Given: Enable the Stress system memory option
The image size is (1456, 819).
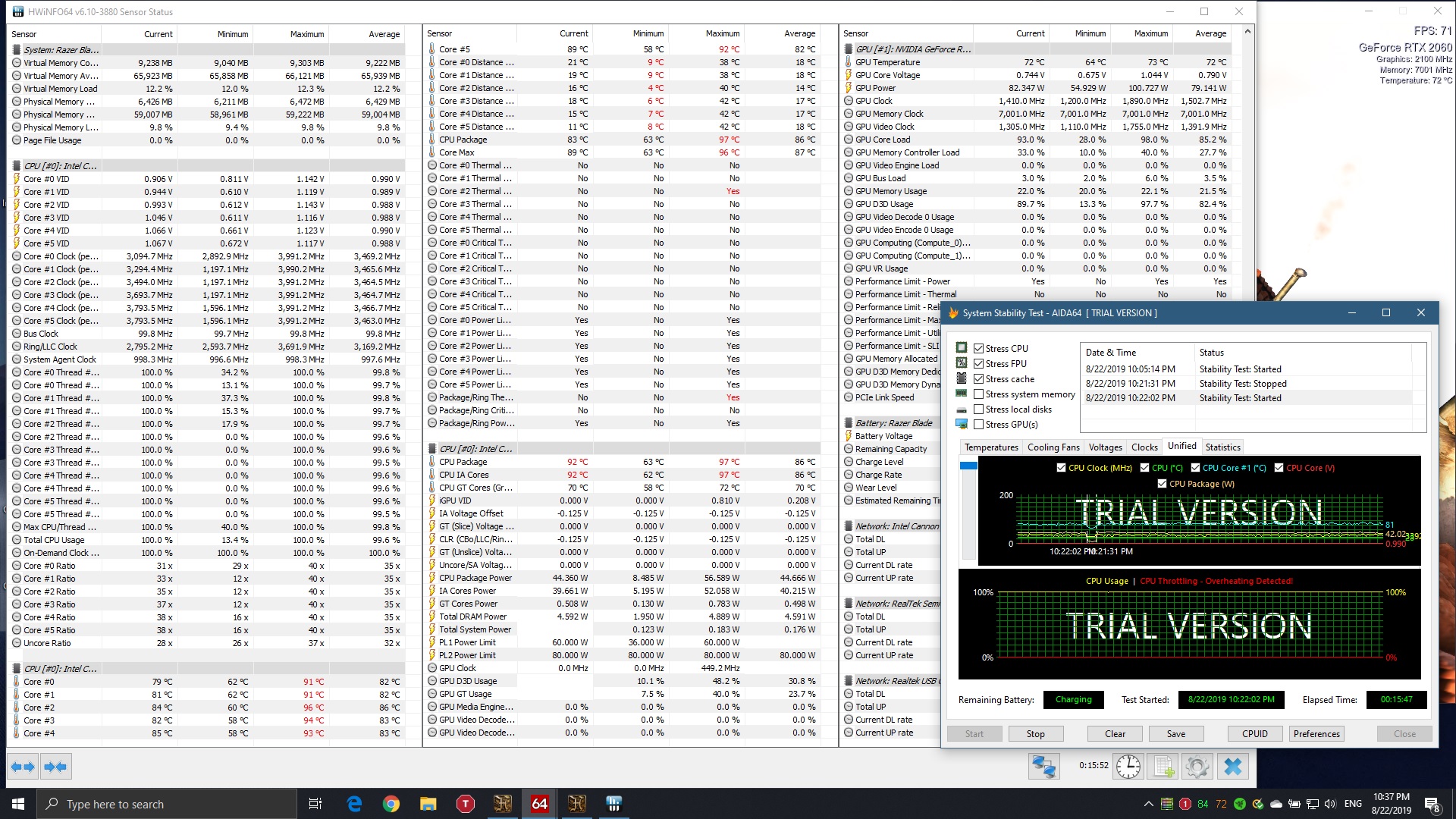Looking at the screenshot, I should click(979, 394).
